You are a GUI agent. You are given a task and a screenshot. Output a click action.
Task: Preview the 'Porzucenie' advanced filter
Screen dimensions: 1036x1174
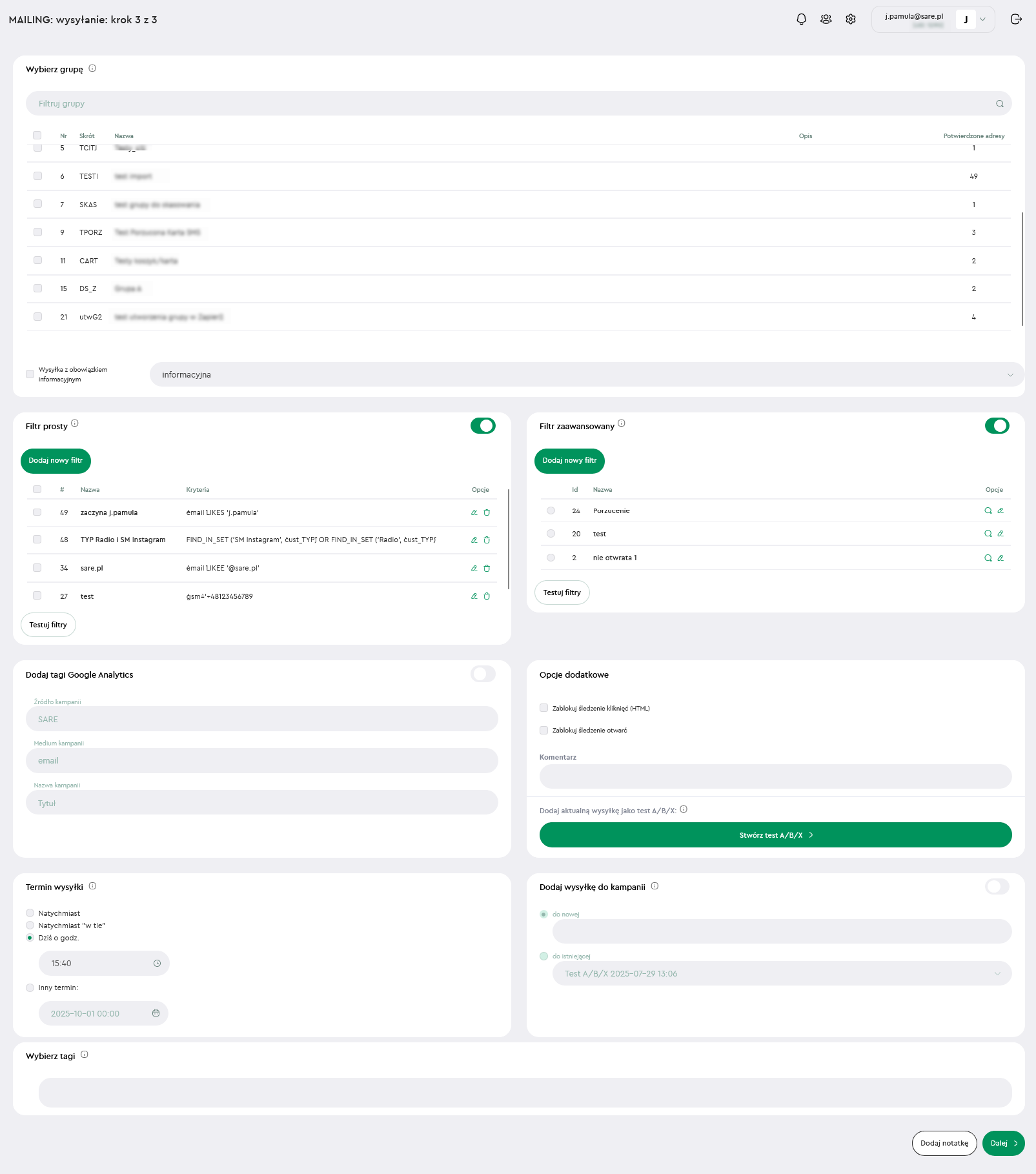point(988,511)
